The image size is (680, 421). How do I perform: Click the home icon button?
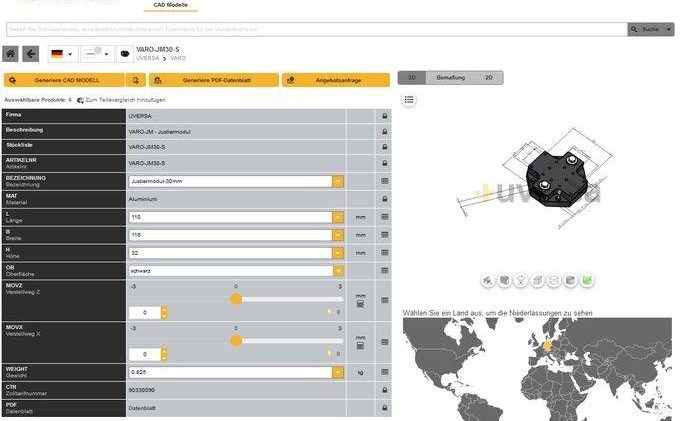pyautogui.click(x=11, y=54)
